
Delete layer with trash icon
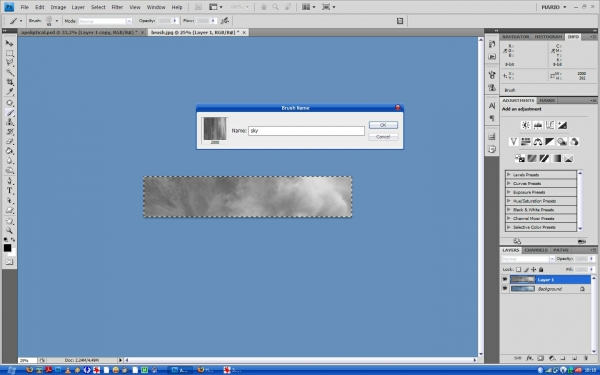pyautogui.click(x=586, y=359)
